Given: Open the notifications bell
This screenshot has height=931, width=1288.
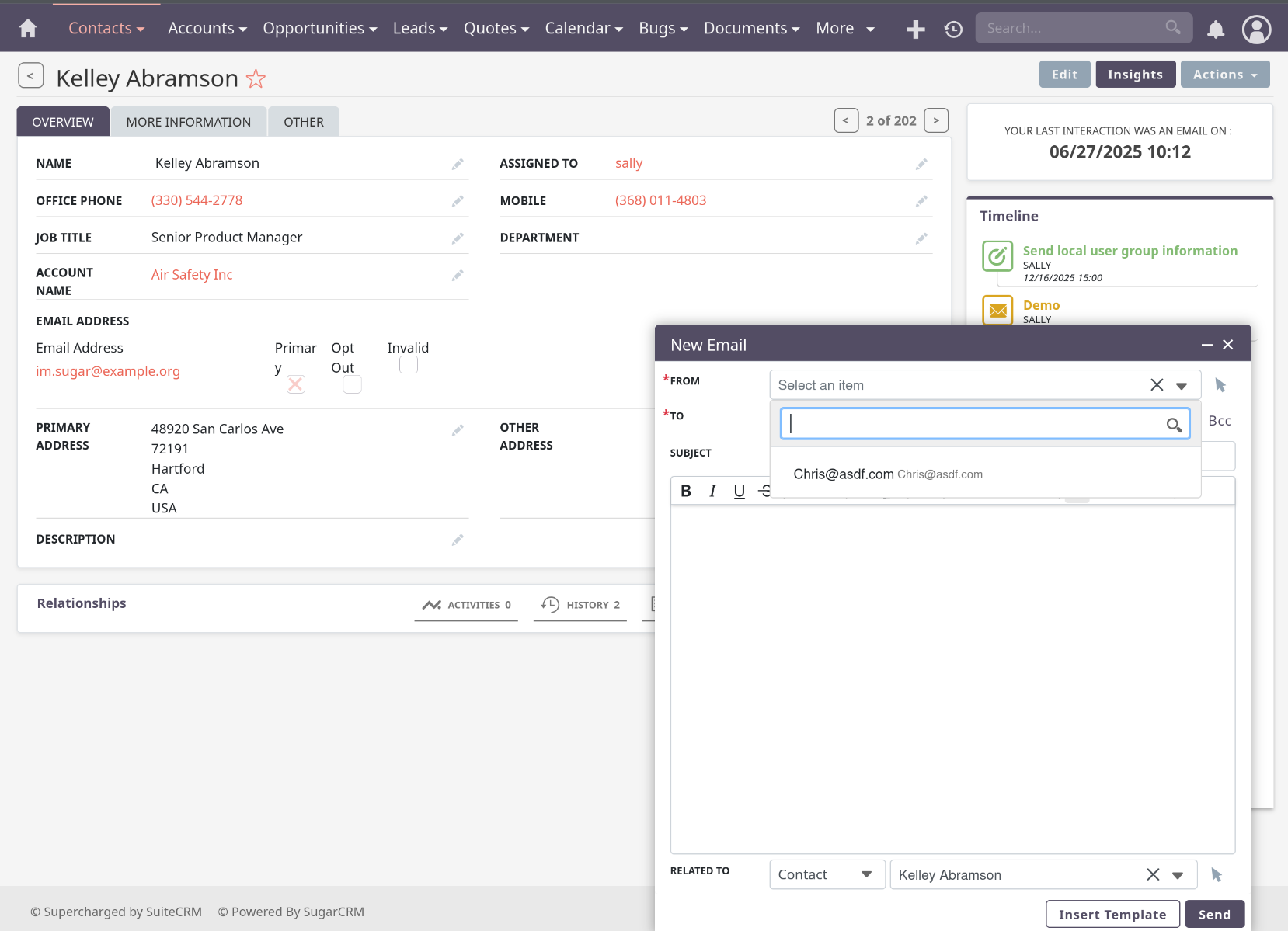Looking at the screenshot, I should pos(1215,30).
